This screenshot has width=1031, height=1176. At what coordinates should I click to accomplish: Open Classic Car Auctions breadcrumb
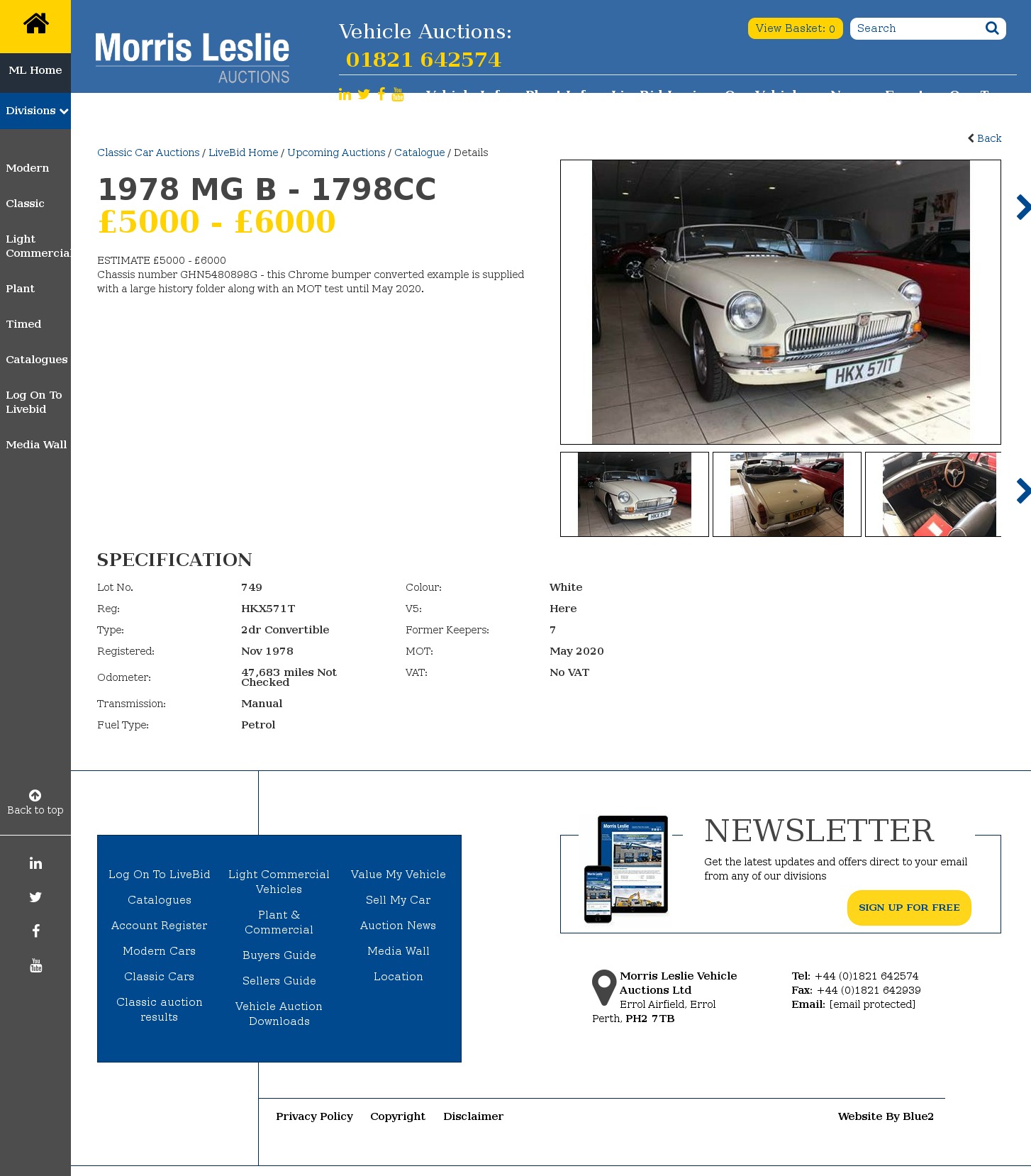click(148, 152)
